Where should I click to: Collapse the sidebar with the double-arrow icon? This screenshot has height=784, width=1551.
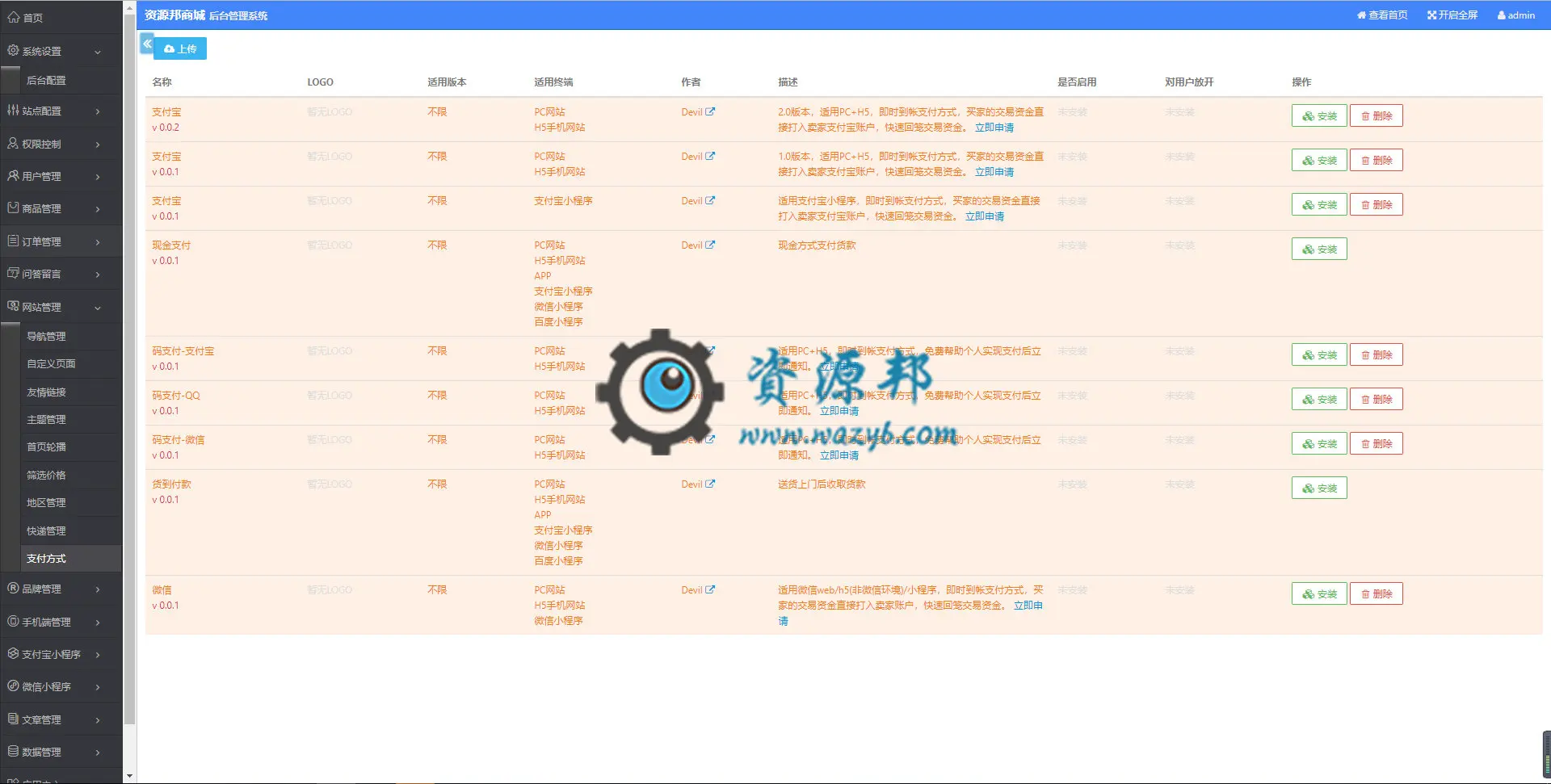[x=147, y=44]
